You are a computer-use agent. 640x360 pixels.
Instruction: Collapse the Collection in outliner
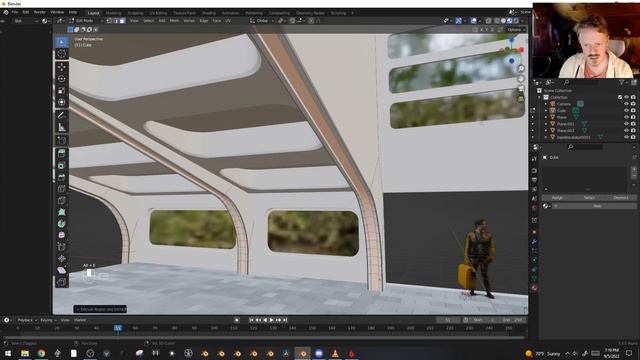540,97
